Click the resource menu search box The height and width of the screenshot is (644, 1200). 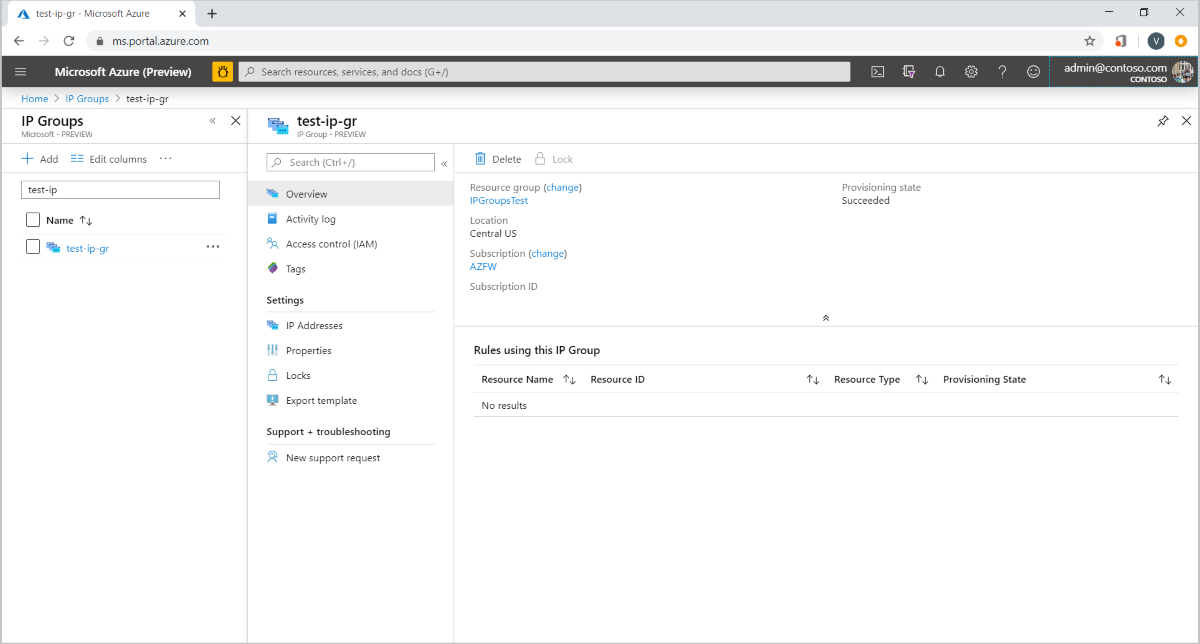[x=350, y=162]
